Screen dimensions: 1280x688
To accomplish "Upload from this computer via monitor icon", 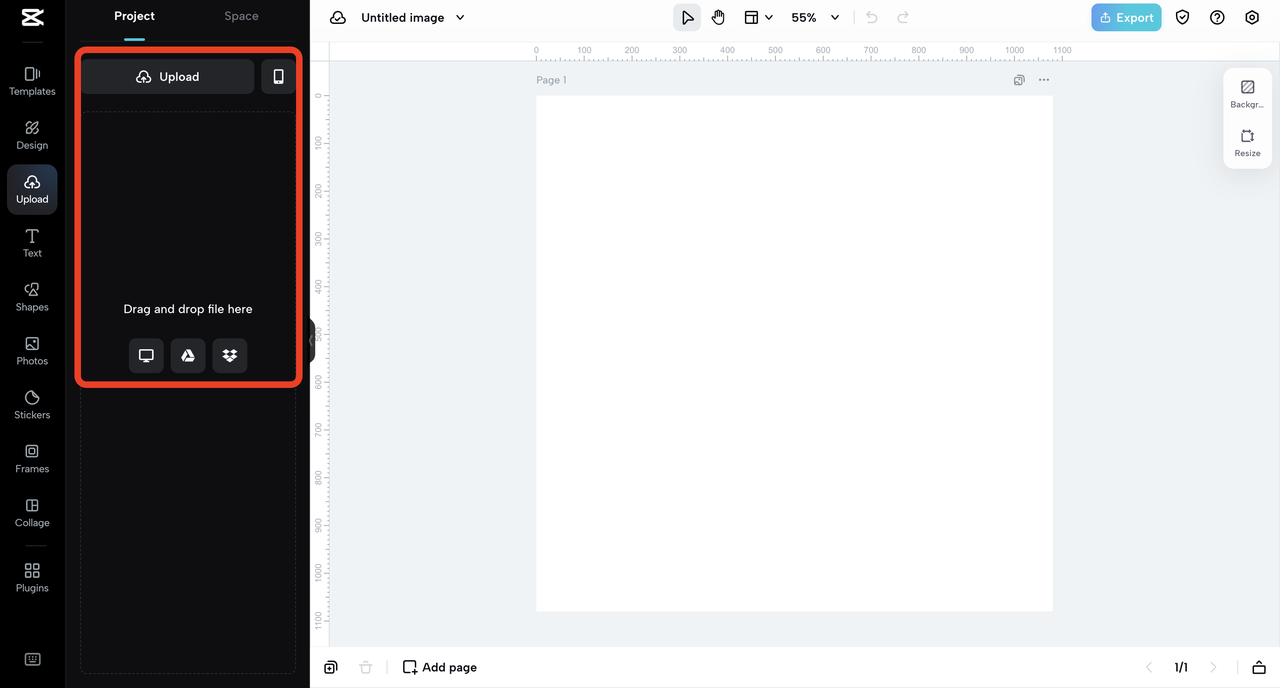I will (x=146, y=356).
